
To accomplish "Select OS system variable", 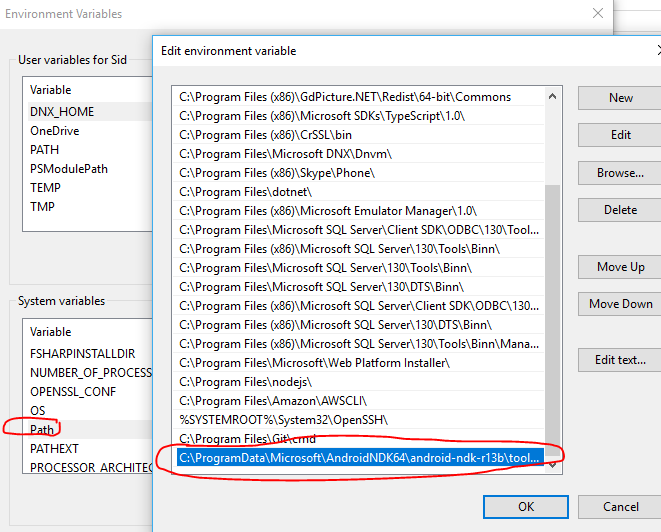I will [89, 411].
